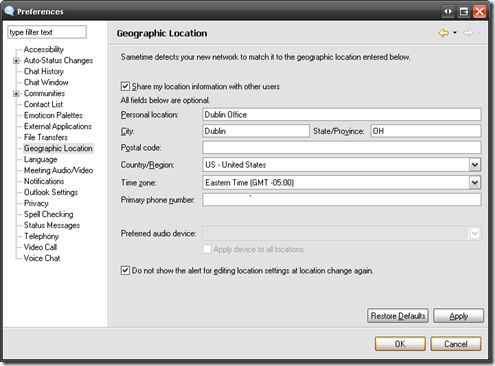Click the Primary phone number field
The image size is (495, 366).
342,200
